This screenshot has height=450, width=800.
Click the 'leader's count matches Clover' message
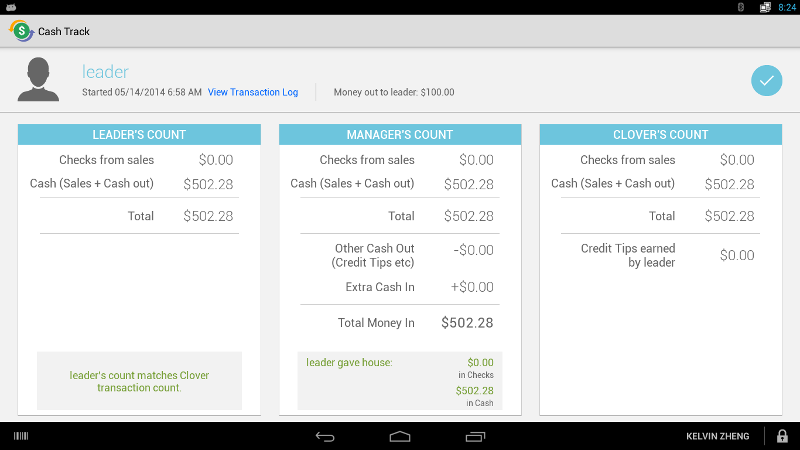(139, 381)
